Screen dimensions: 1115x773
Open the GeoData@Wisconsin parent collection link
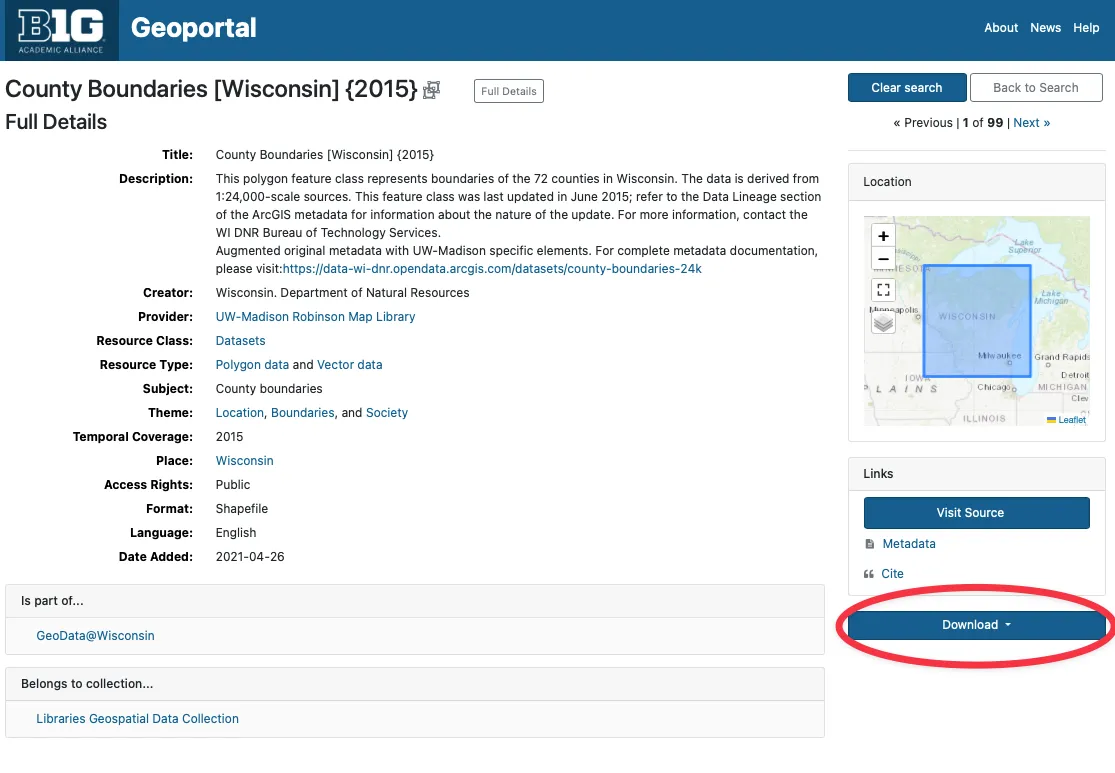(95, 636)
